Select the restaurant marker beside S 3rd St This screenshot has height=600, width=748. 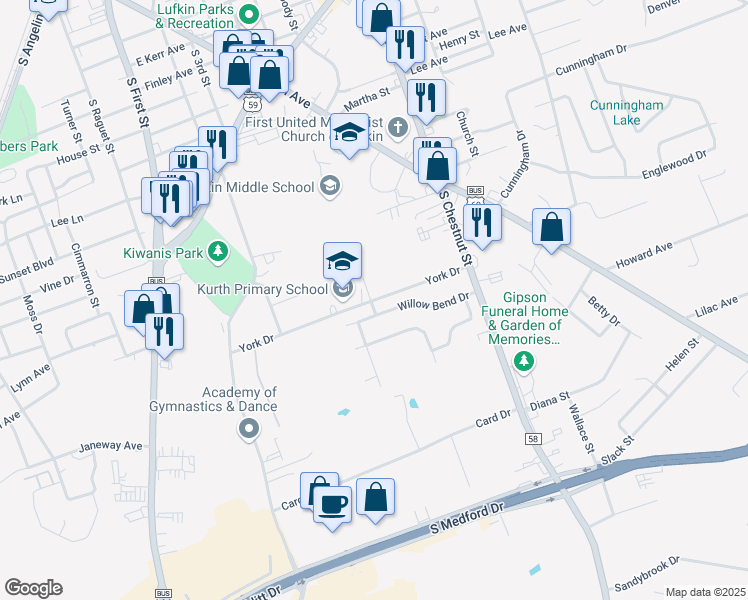coord(218,145)
